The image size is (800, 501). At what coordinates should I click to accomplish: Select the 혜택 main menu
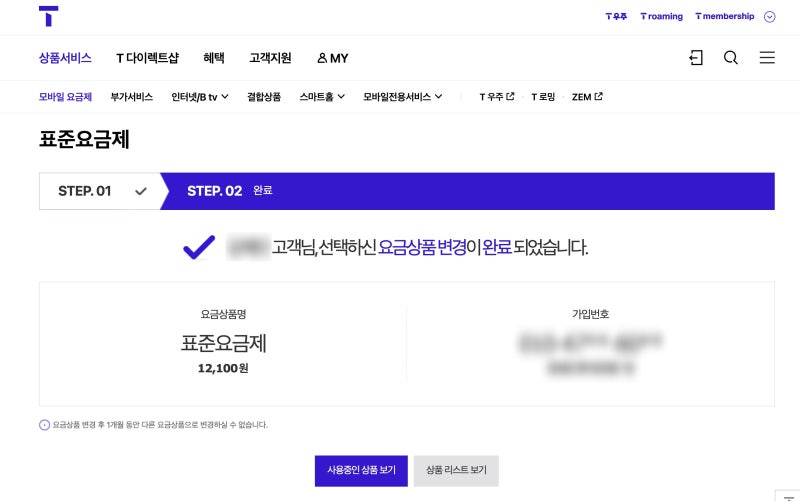tap(214, 58)
